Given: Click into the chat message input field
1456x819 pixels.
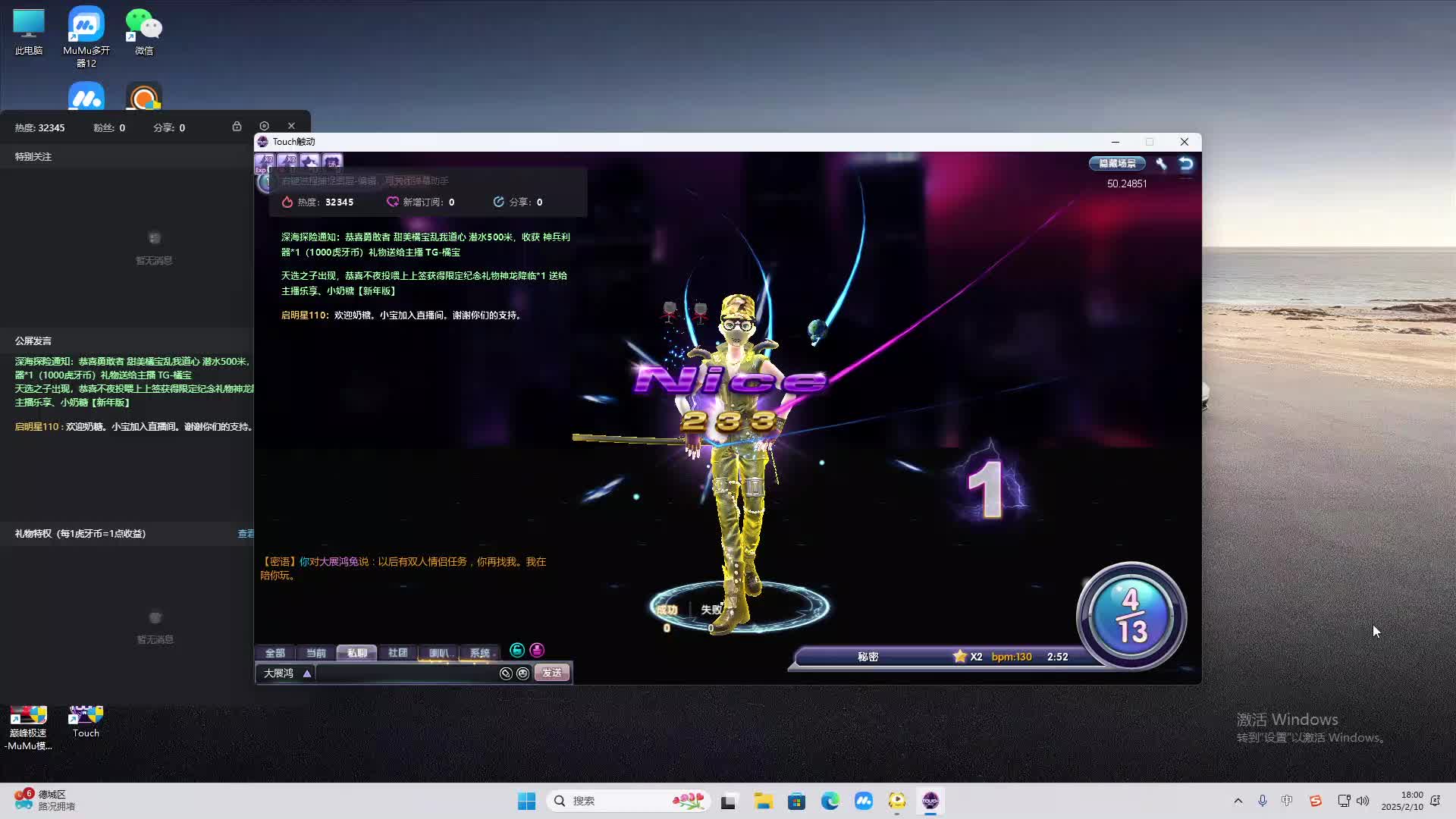Looking at the screenshot, I should click(406, 673).
